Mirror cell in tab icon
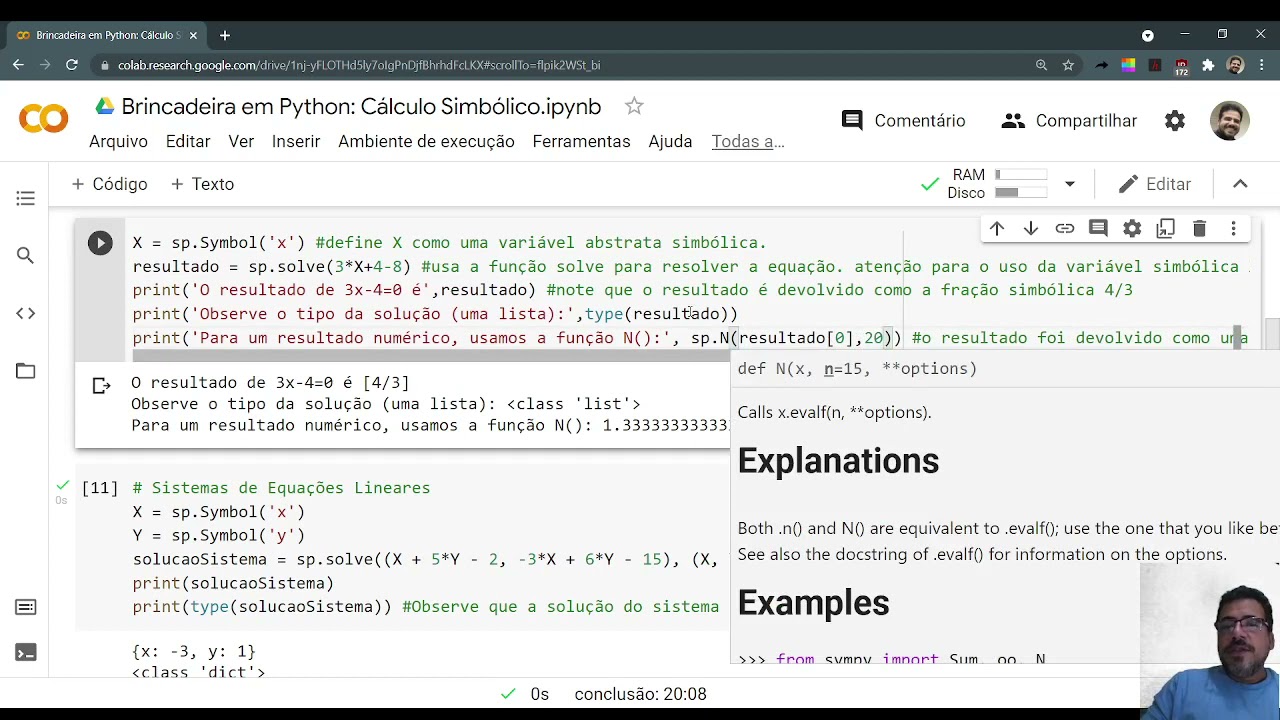The width and height of the screenshot is (1280, 720). tap(1166, 229)
